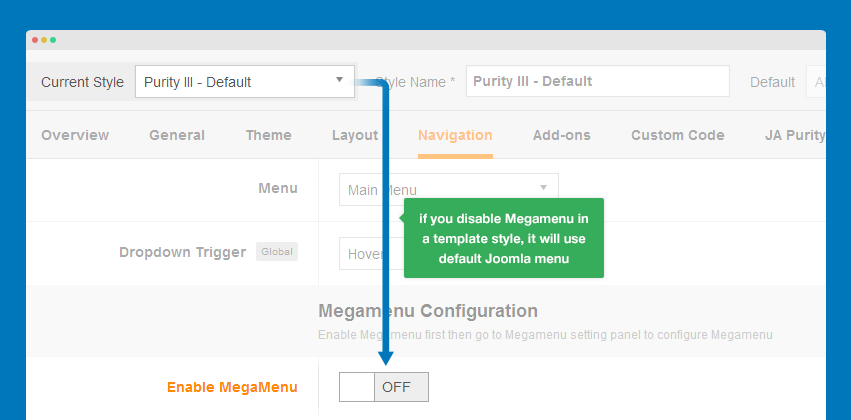The height and width of the screenshot is (420, 851).
Task: Click the Main Menu dropdown arrow icon
Action: [x=543, y=188]
